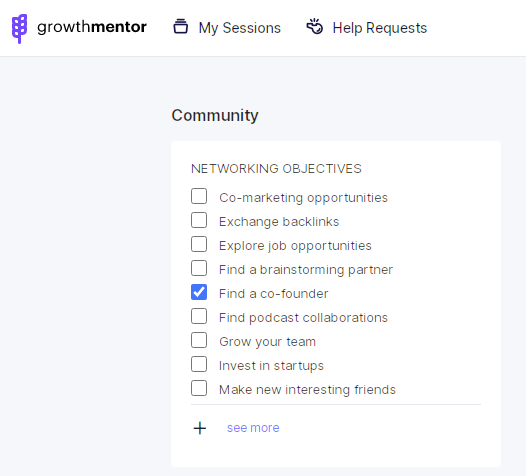The image size is (526, 476).
Task: Tick Make new interesting friends checkbox
Action: 199,388
